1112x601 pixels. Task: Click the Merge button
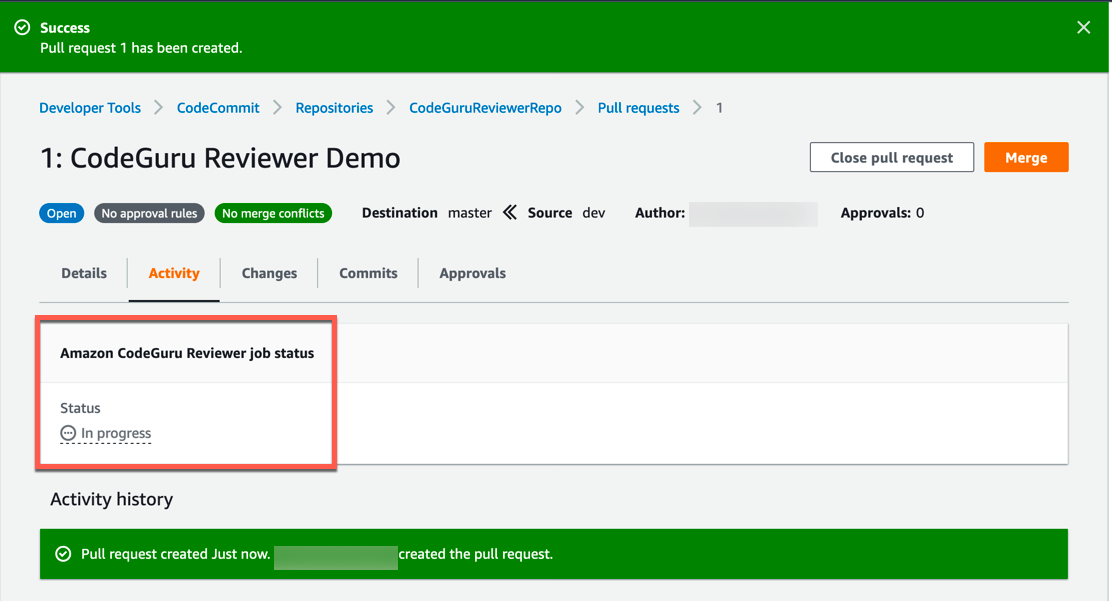1026,157
